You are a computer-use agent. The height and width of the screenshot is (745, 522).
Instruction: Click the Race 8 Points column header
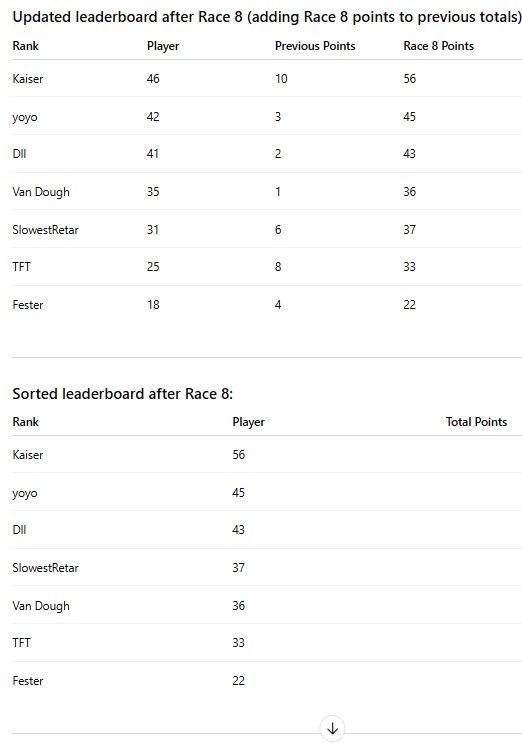click(x=438, y=46)
